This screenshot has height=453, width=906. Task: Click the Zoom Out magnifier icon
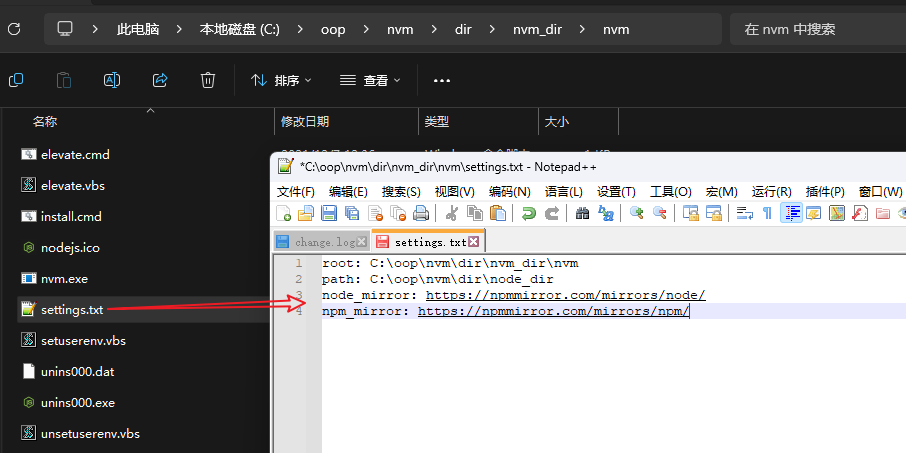tap(659, 213)
